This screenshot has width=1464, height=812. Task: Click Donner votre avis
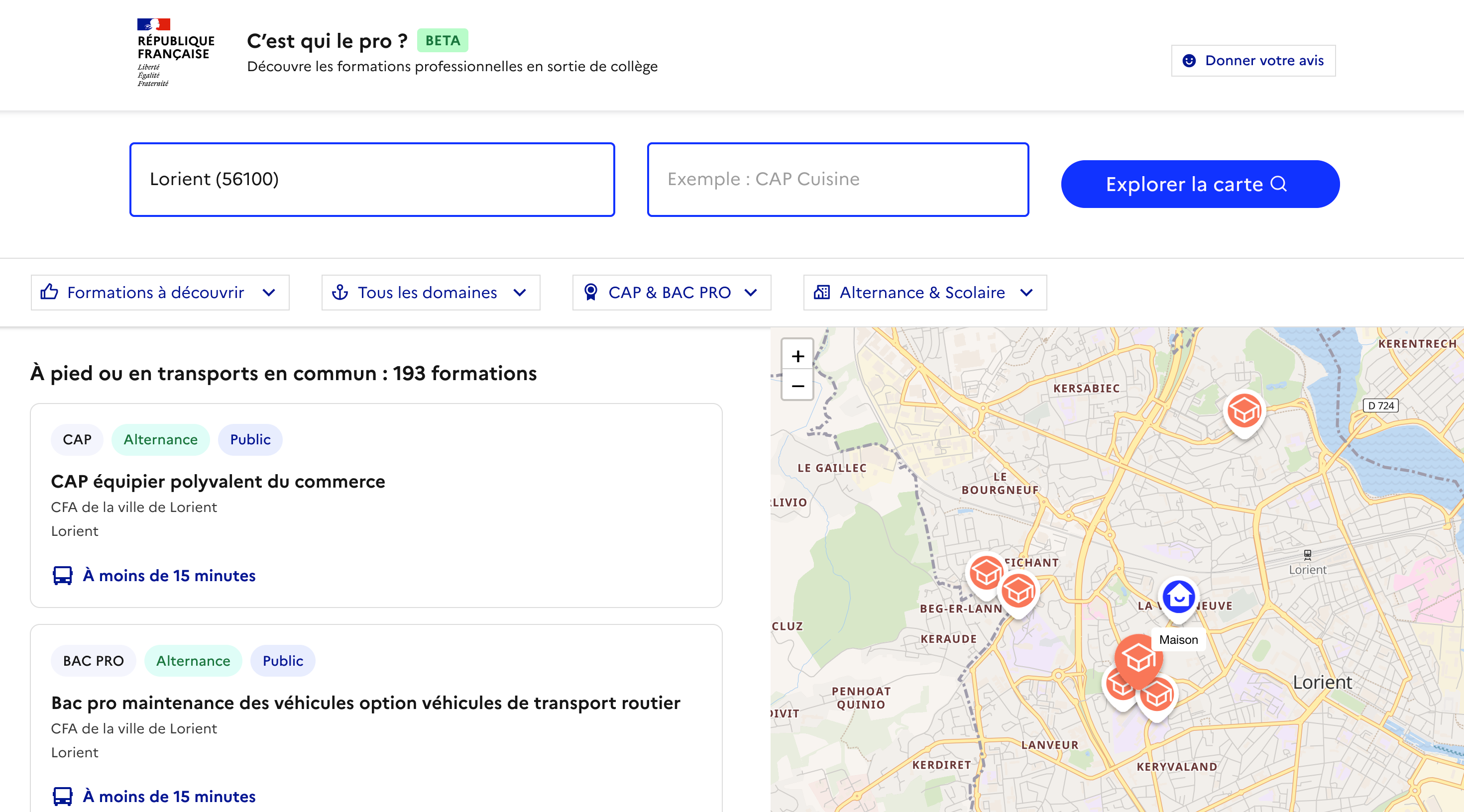coord(1252,60)
